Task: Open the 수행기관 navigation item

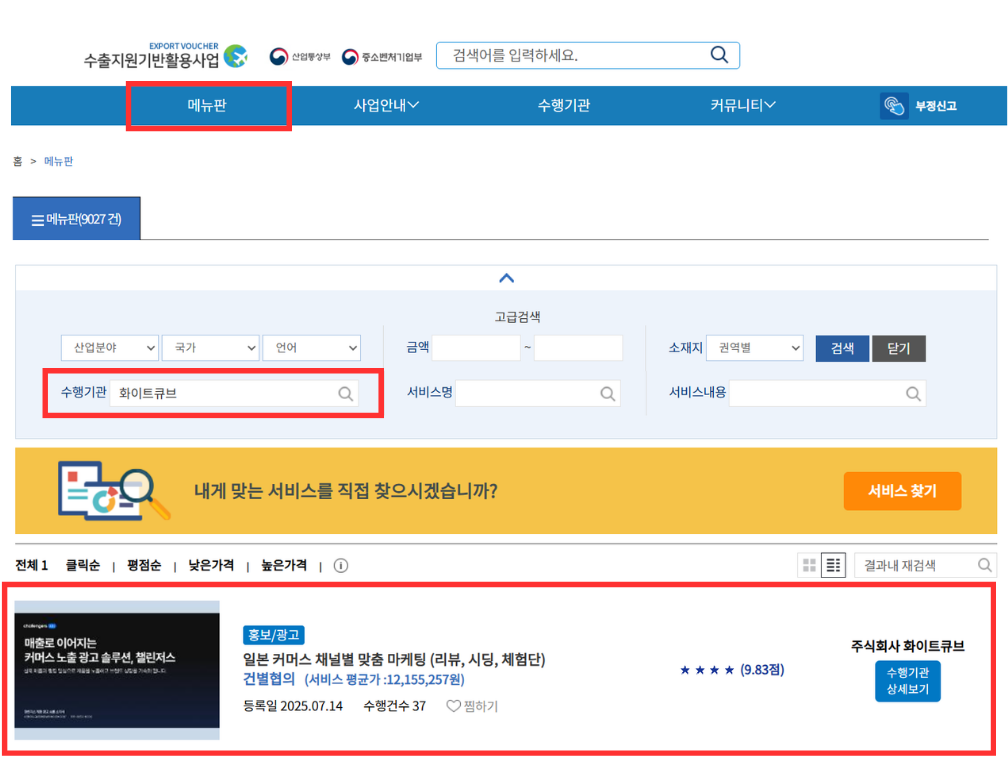Action: (564, 105)
